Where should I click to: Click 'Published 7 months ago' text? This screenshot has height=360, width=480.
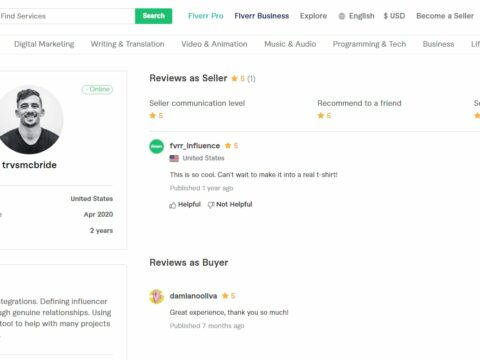[x=207, y=326]
